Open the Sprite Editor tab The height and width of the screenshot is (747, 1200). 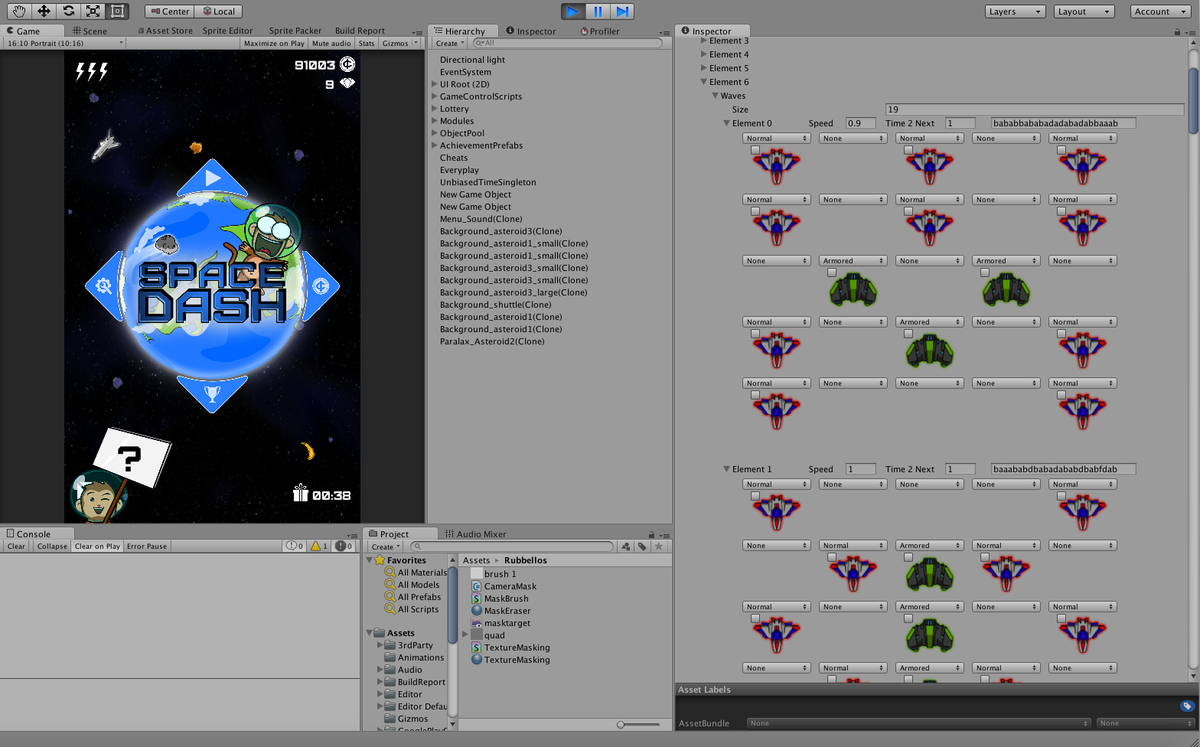227,31
